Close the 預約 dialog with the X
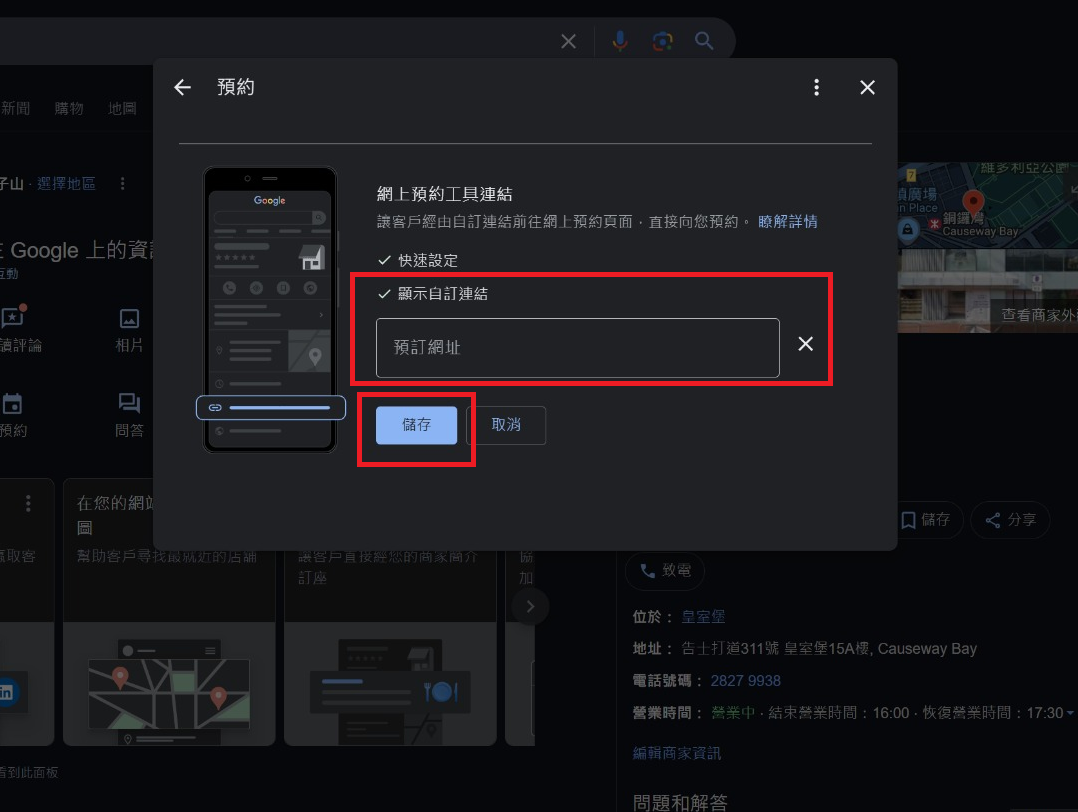The image size is (1078, 812). point(867,87)
